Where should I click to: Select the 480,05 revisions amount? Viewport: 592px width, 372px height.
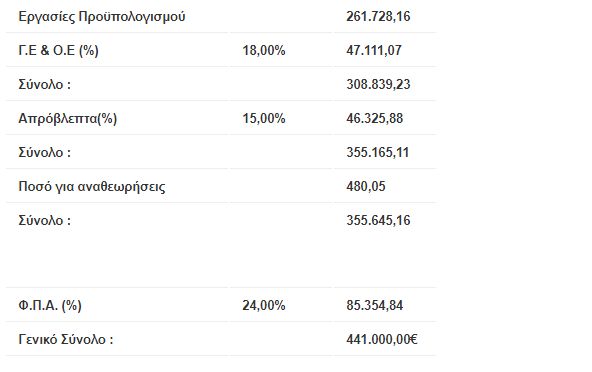[x=366, y=187]
